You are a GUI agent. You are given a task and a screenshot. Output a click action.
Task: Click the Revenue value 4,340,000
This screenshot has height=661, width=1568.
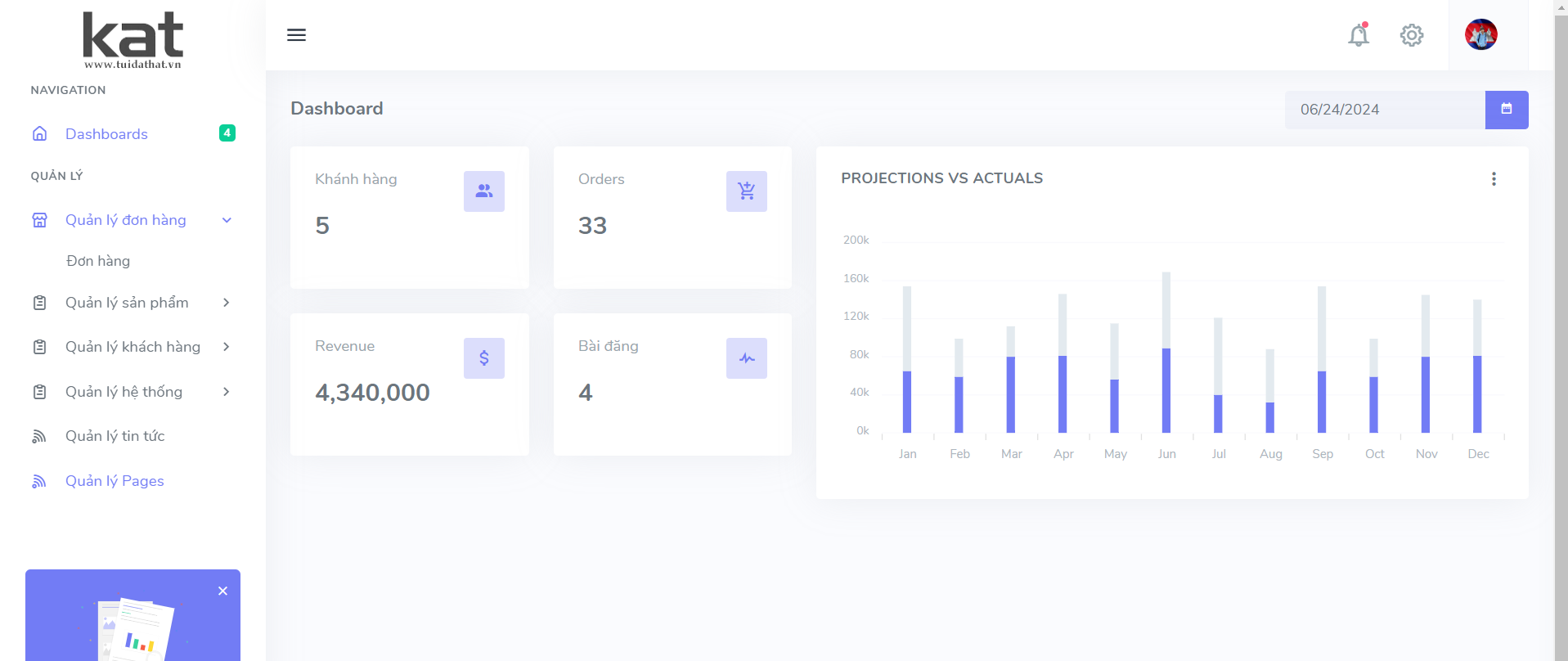point(372,393)
